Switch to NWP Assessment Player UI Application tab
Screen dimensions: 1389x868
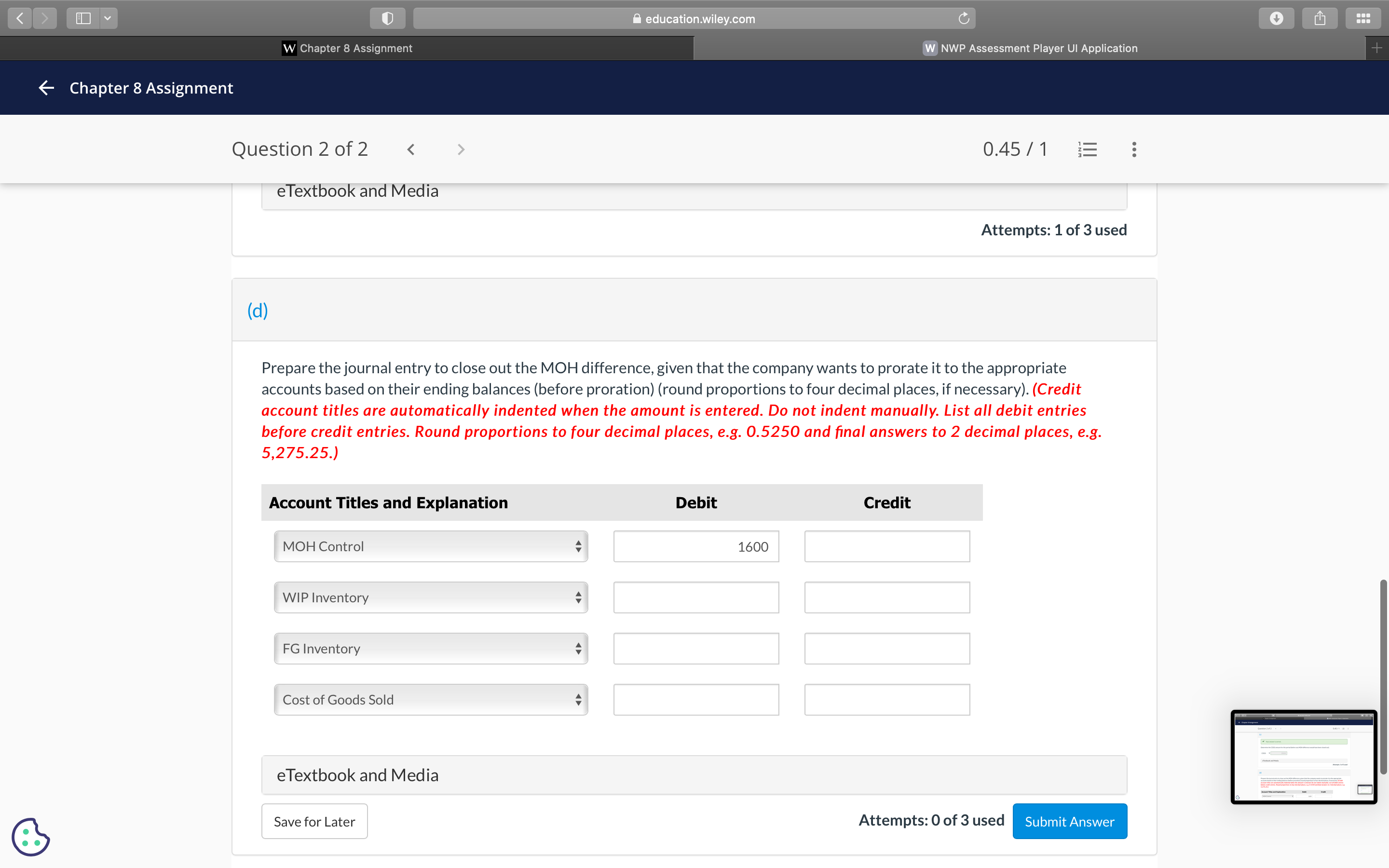pyautogui.click(x=1030, y=48)
